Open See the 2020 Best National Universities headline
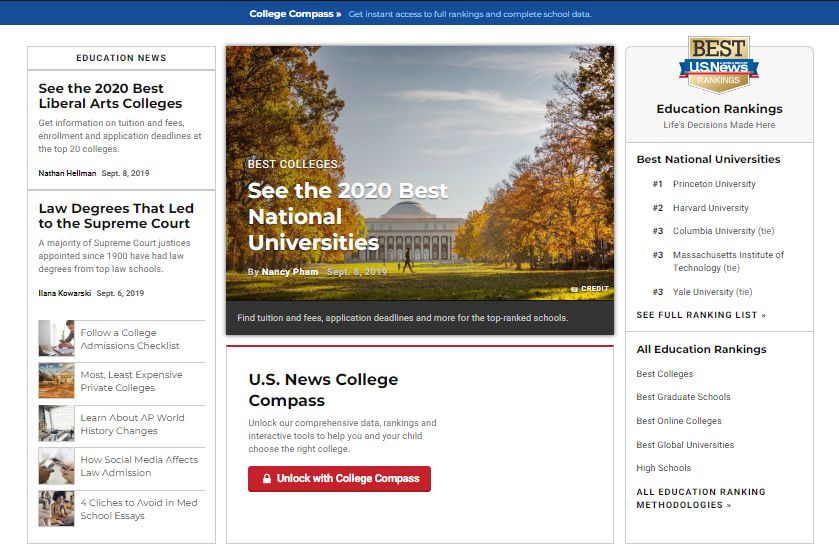 (347, 216)
